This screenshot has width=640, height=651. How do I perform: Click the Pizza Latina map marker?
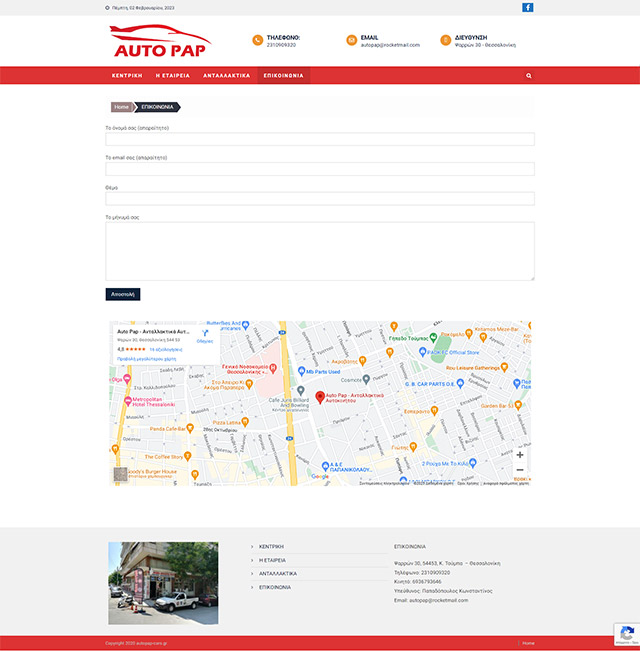(x=245, y=422)
